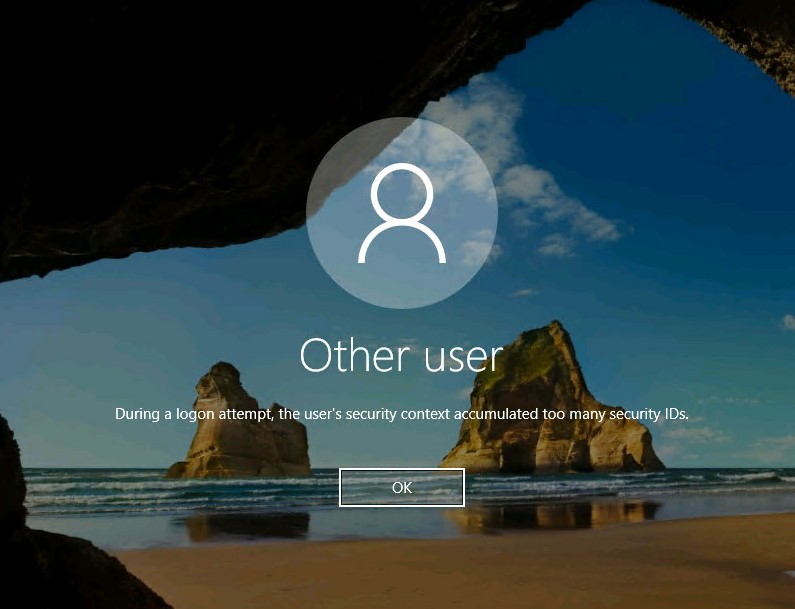Viewport: 795px width, 609px height.
Task: Click the user avatar silhouette icon
Action: pyautogui.click(x=401, y=212)
